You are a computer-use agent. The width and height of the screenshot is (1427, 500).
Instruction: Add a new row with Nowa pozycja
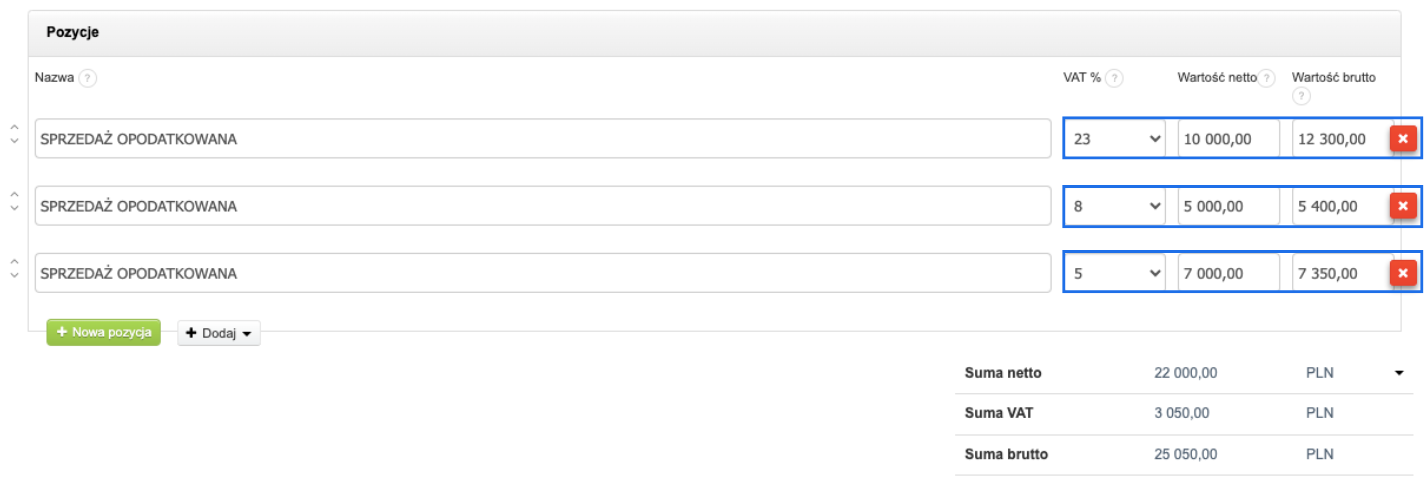(x=103, y=332)
